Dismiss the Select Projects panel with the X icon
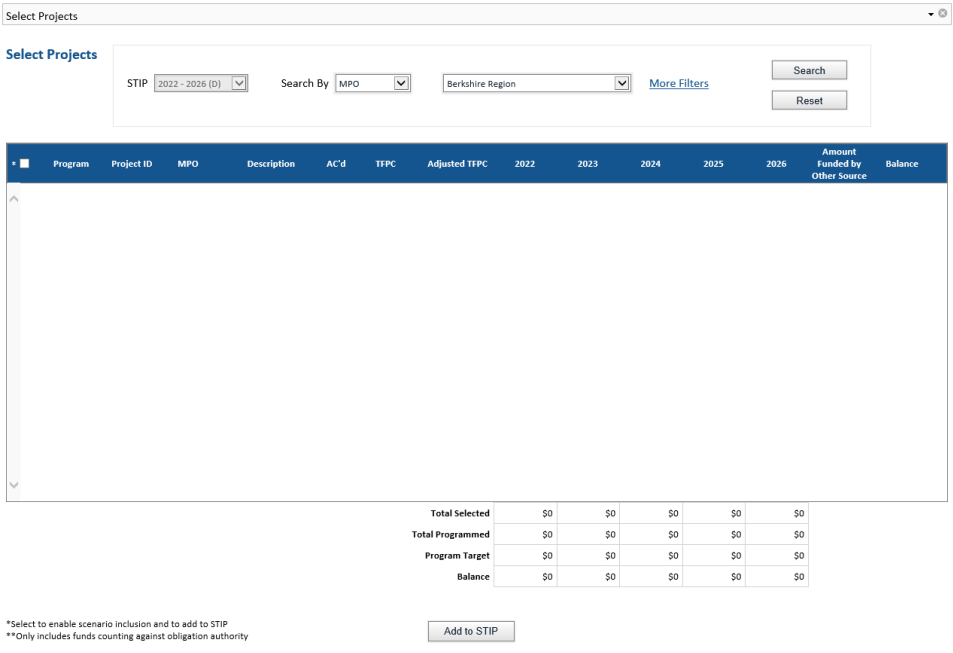 coord(941,14)
